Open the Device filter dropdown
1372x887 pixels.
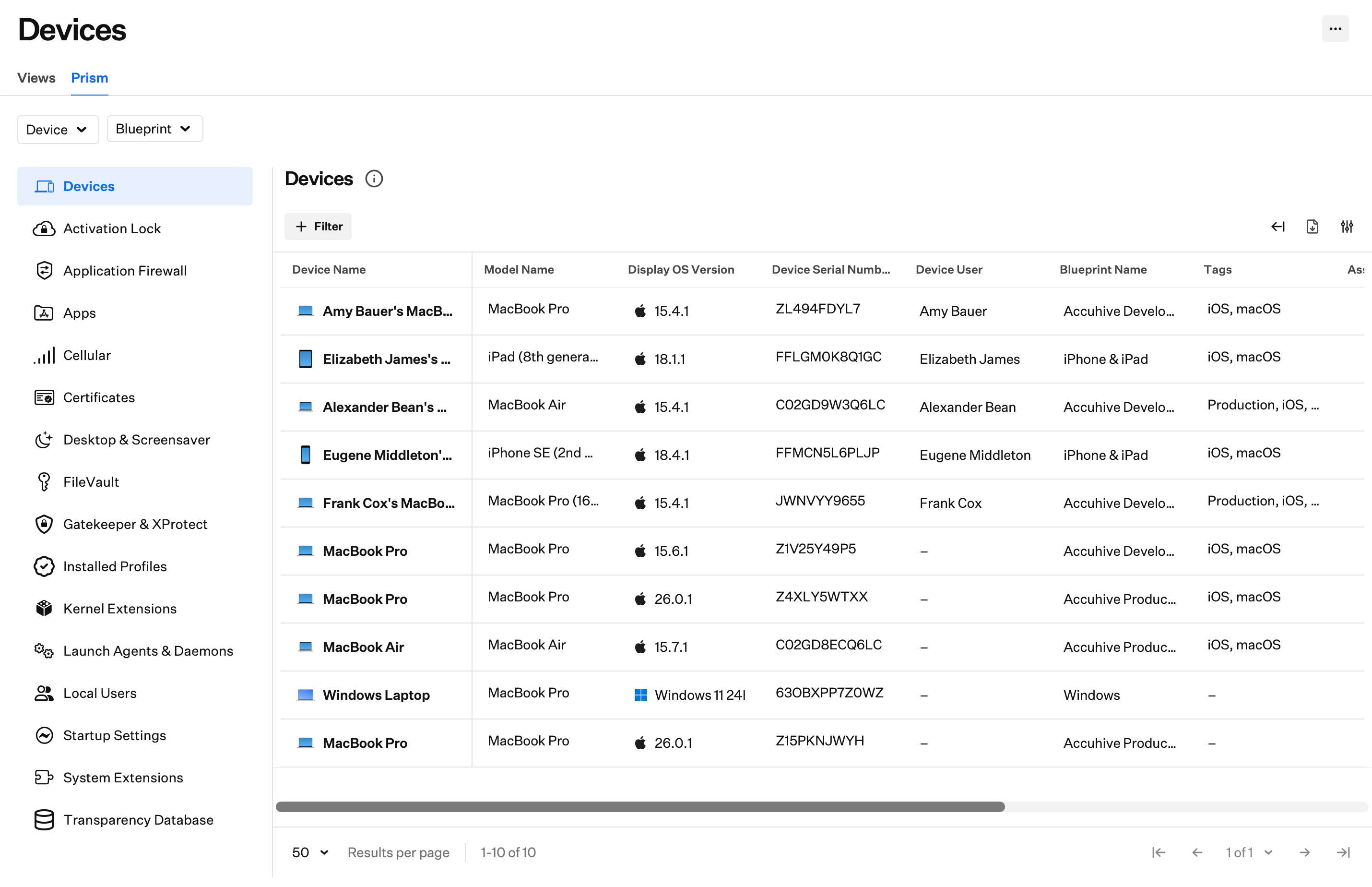tap(58, 130)
